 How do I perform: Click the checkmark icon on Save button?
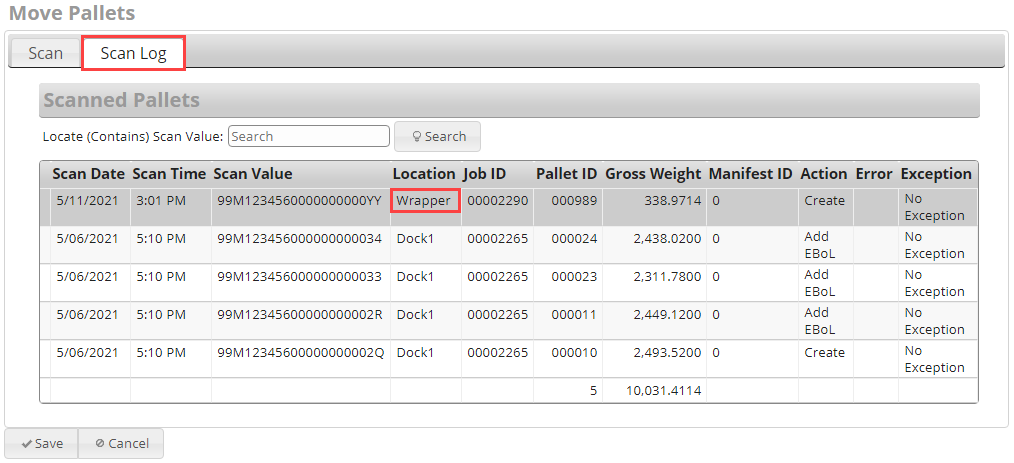tap(27, 444)
